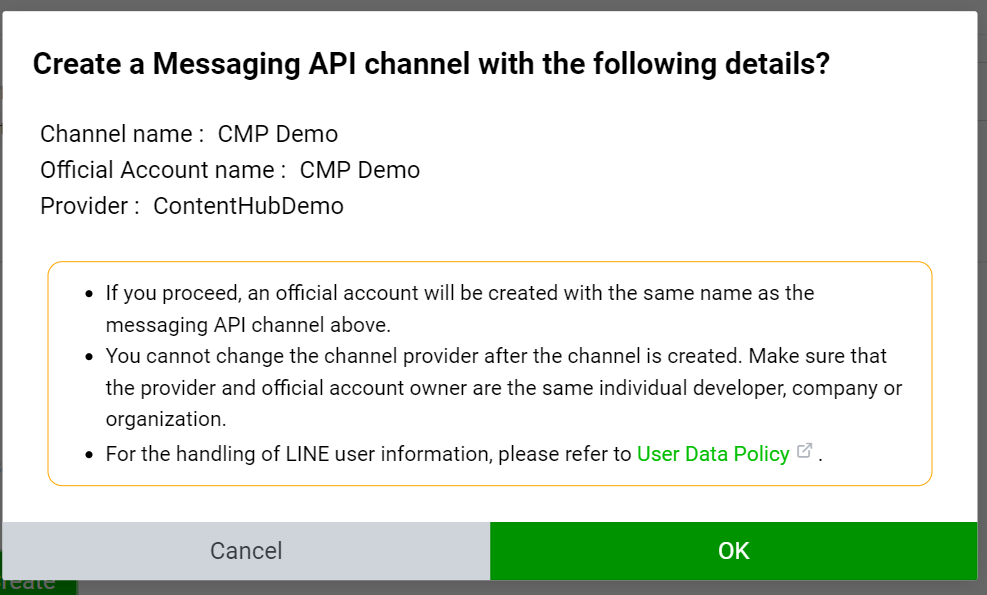Click the 'Create a Messaging API channel' dialog heading
Screen dimensions: 987x595
pos(431,64)
